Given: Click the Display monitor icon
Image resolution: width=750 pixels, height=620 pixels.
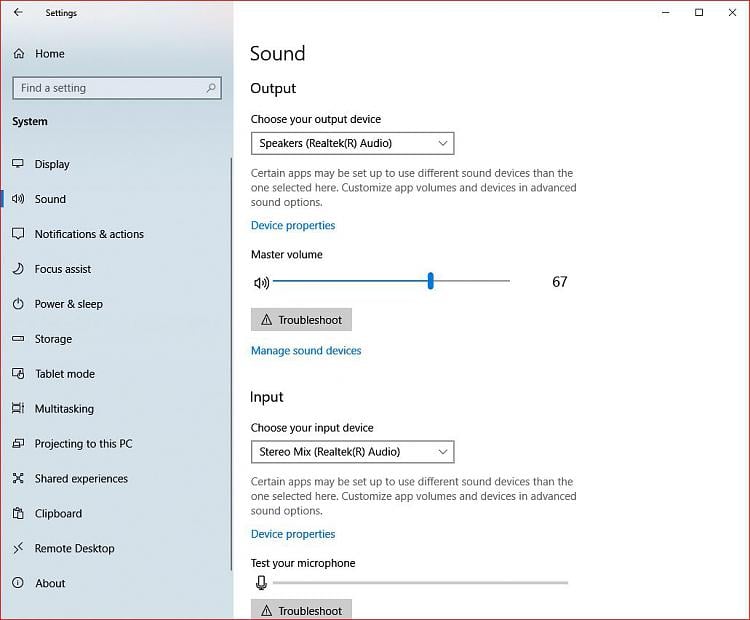Looking at the screenshot, I should pyautogui.click(x=18, y=164).
